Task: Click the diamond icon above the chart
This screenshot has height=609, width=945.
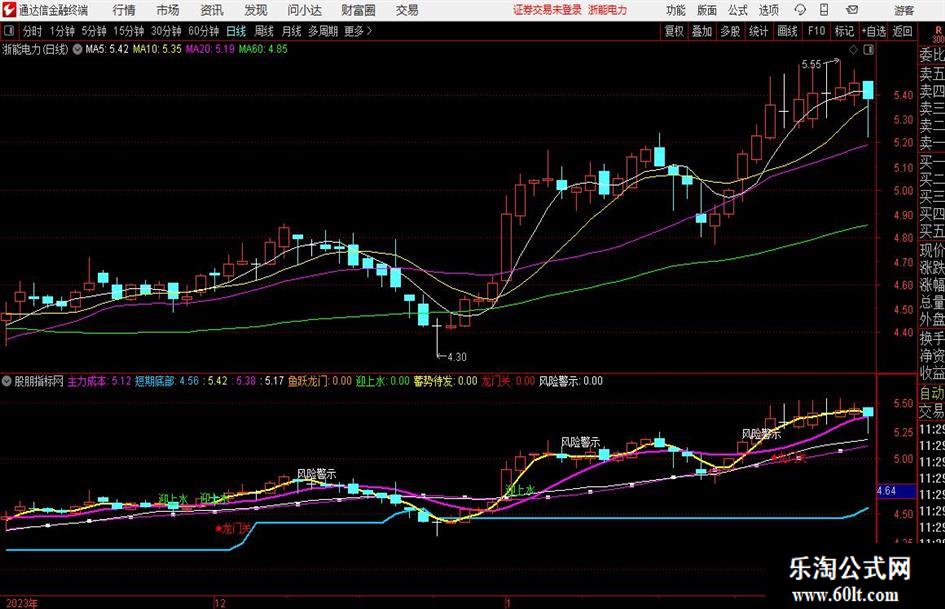Action: (x=853, y=50)
